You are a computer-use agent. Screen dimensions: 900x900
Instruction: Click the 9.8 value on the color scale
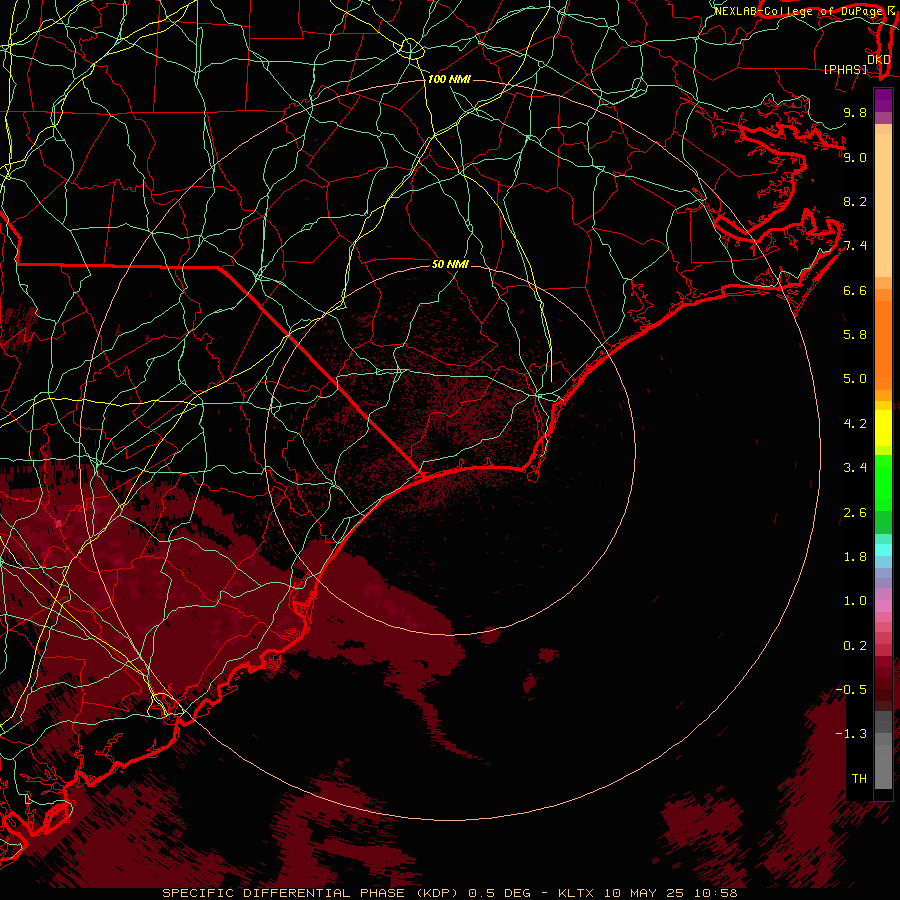(855, 112)
